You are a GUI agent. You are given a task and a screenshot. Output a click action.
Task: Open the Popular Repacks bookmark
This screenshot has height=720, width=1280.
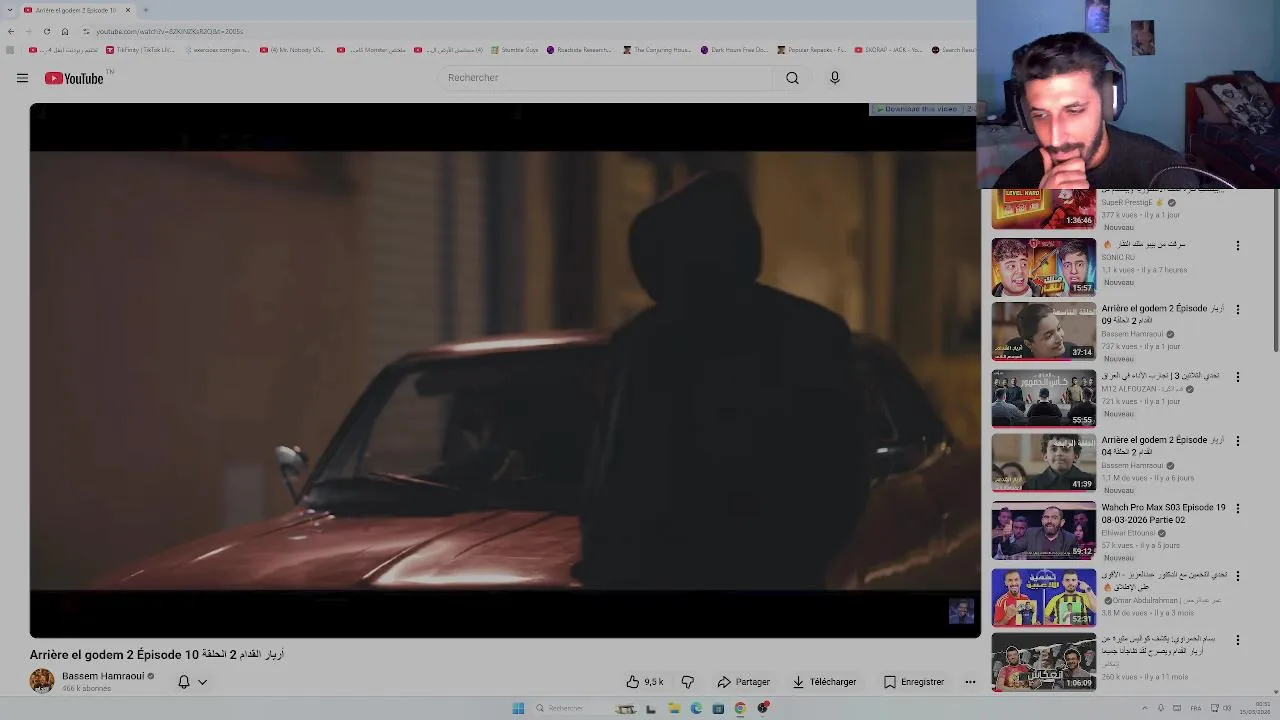[812, 50]
